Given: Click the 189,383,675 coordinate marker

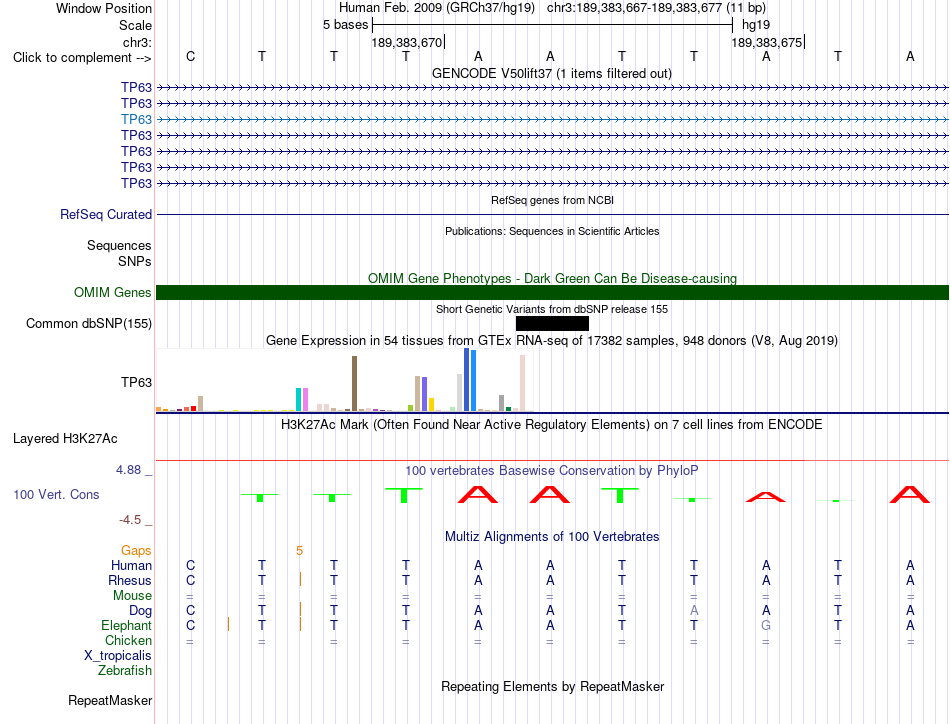Looking at the screenshot, I should [766, 42].
